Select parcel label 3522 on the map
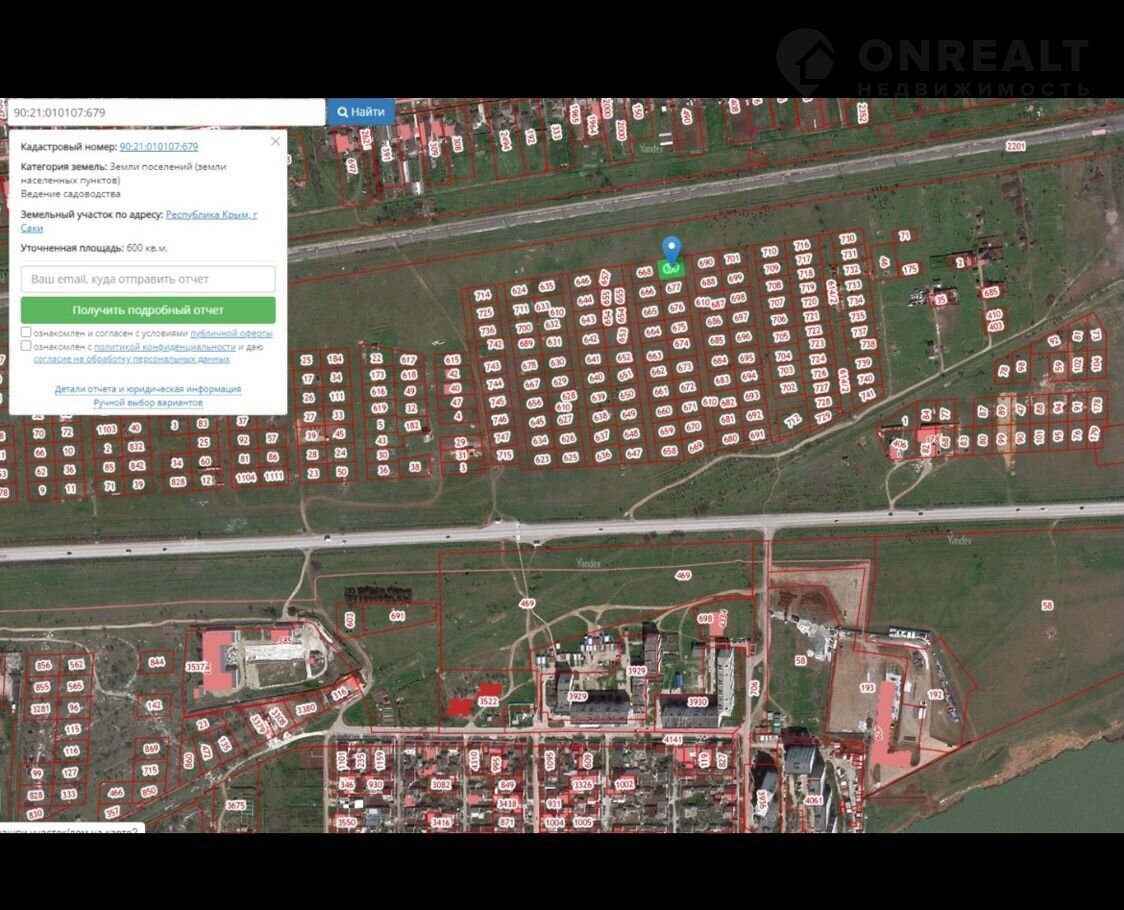1124x910 pixels. tap(488, 702)
